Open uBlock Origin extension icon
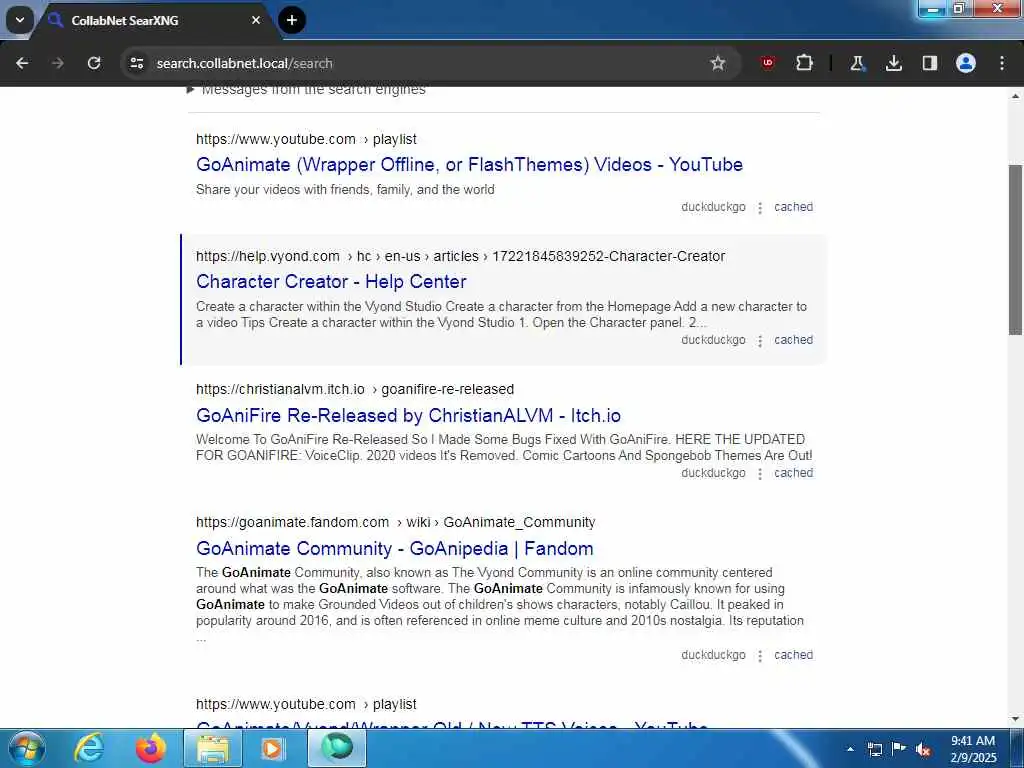Viewport: 1024px width, 768px height. (x=768, y=63)
